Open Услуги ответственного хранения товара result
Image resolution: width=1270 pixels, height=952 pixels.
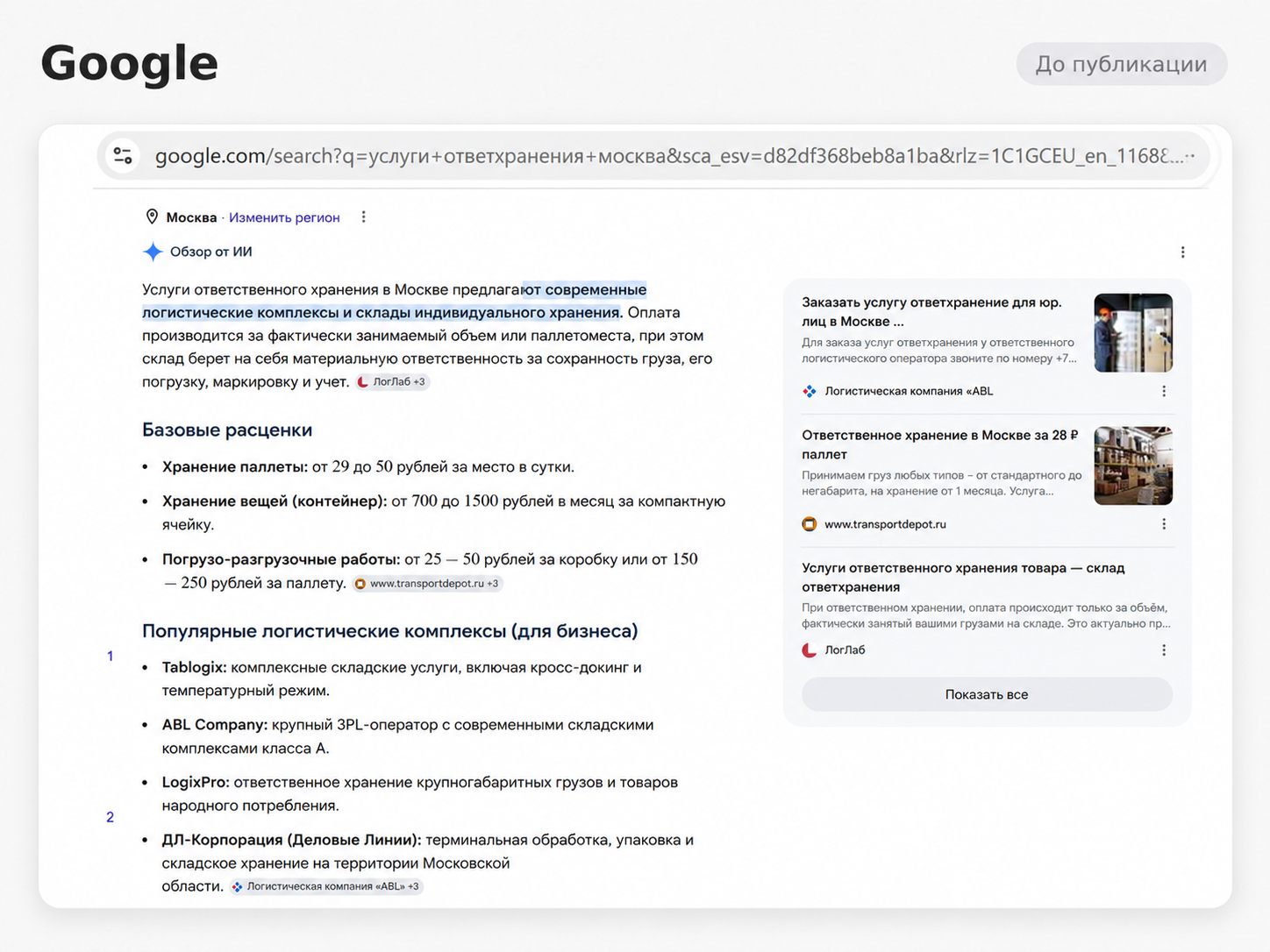click(x=963, y=577)
